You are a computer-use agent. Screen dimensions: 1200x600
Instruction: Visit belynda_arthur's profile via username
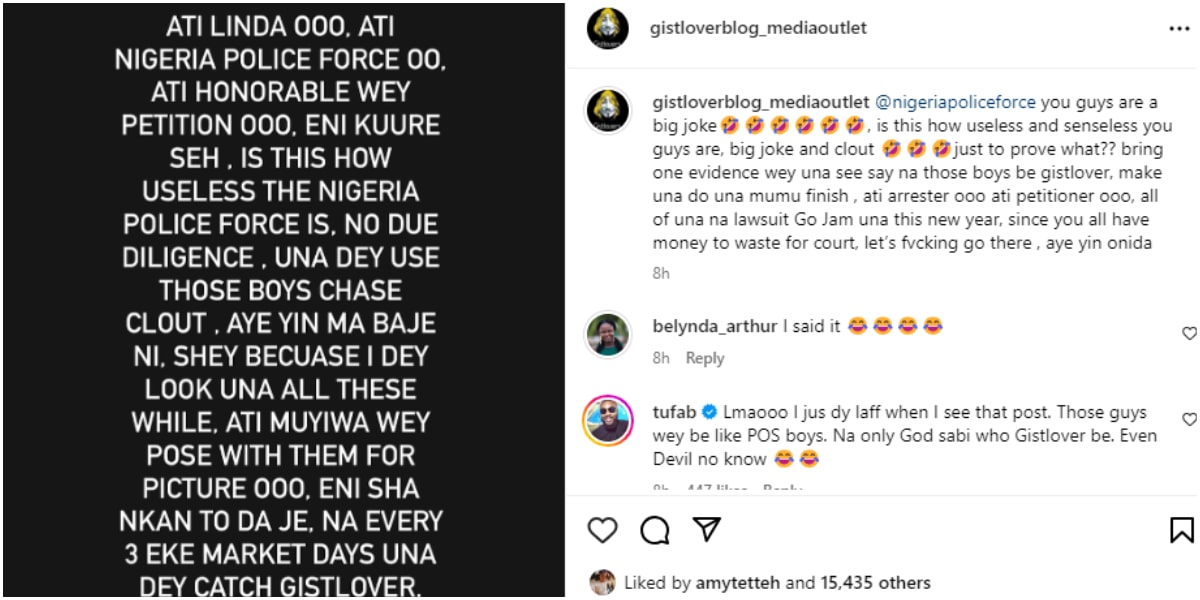(714, 326)
